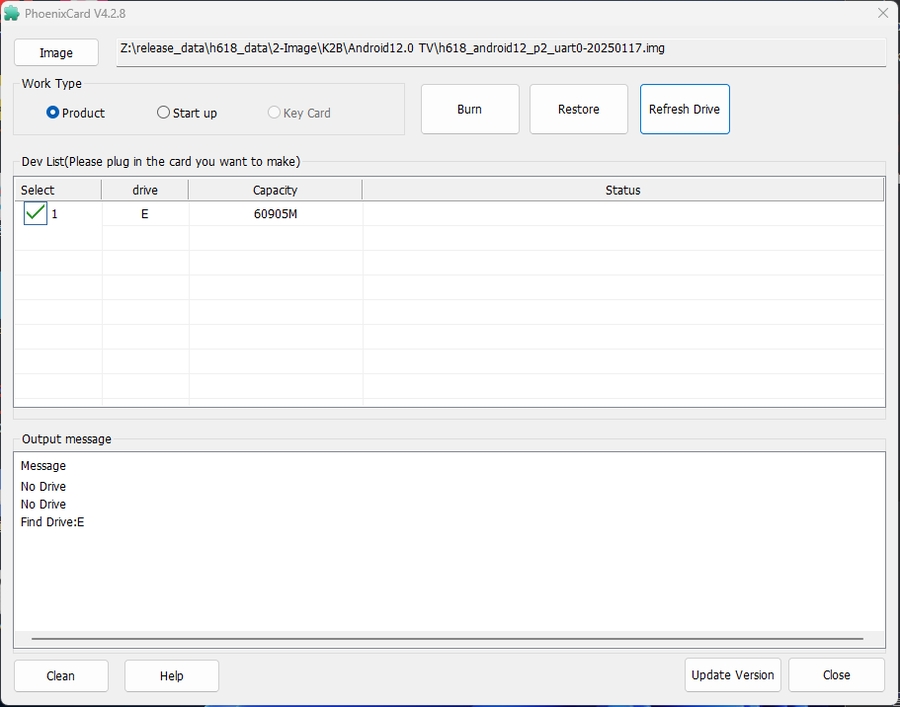Uncheck the drive 1 selection checkbox
Screen dimensions: 900x707
click(35, 213)
